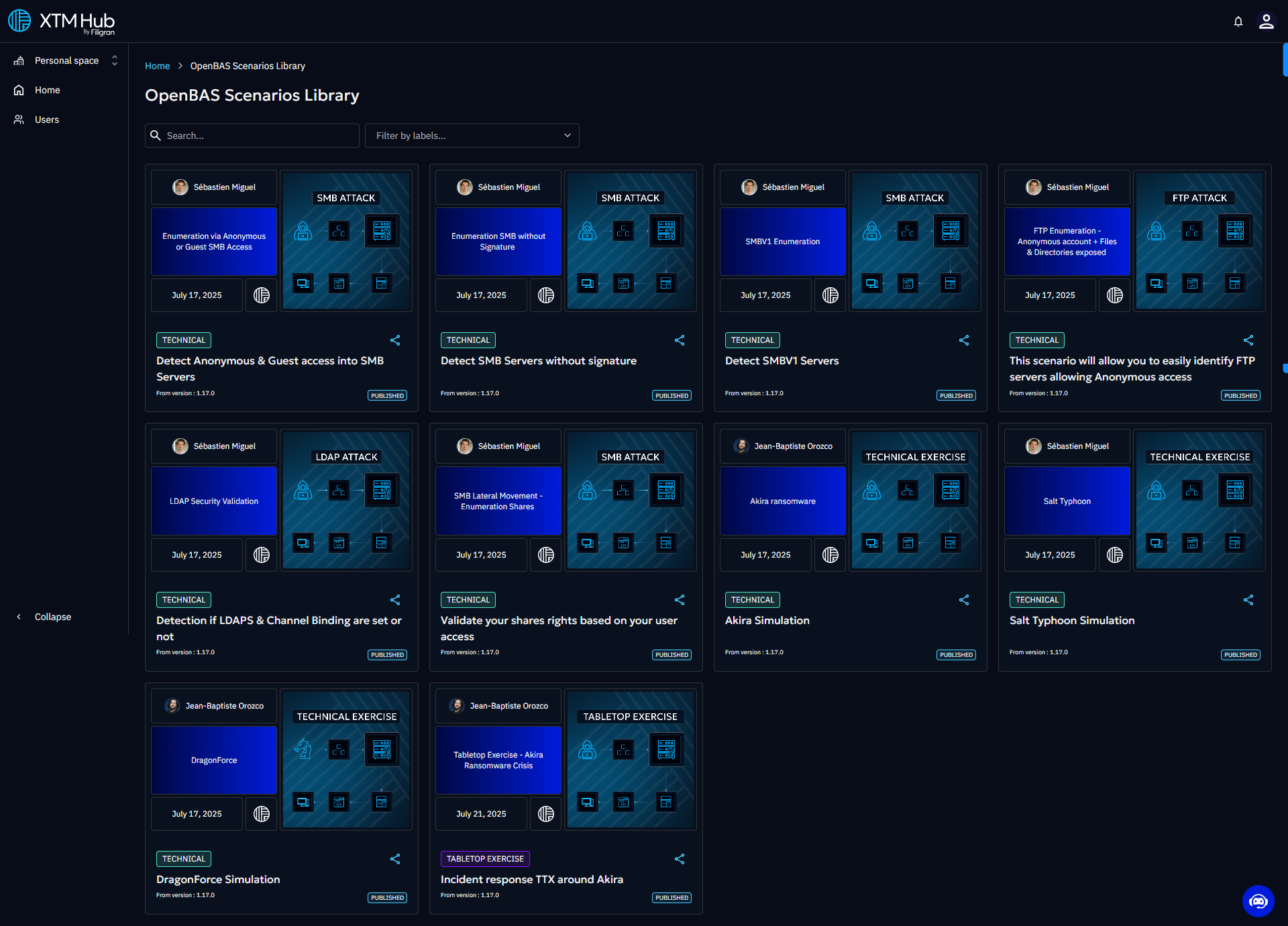This screenshot has width=1288, height=926.
Task: Open user account profile icon
Action: pyautogui.click(x=1266, y=21)
